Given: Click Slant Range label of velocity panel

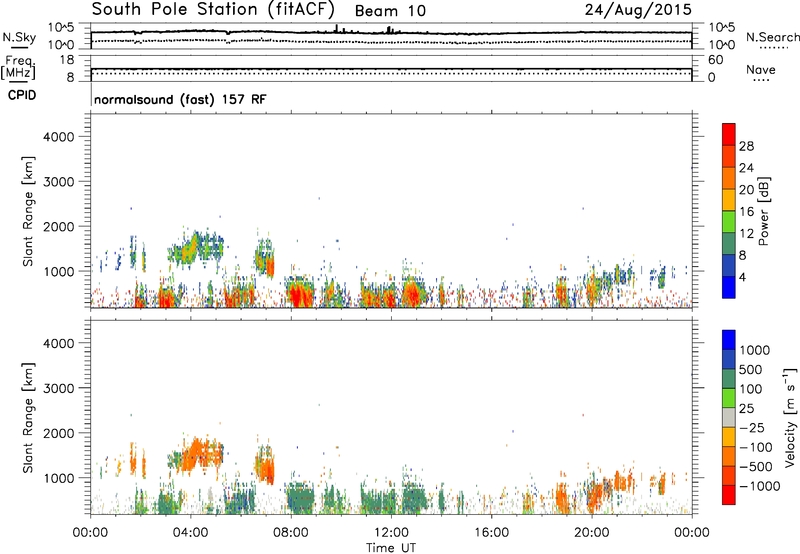Looking at the screenshot, I should click(x=28, y=418).
